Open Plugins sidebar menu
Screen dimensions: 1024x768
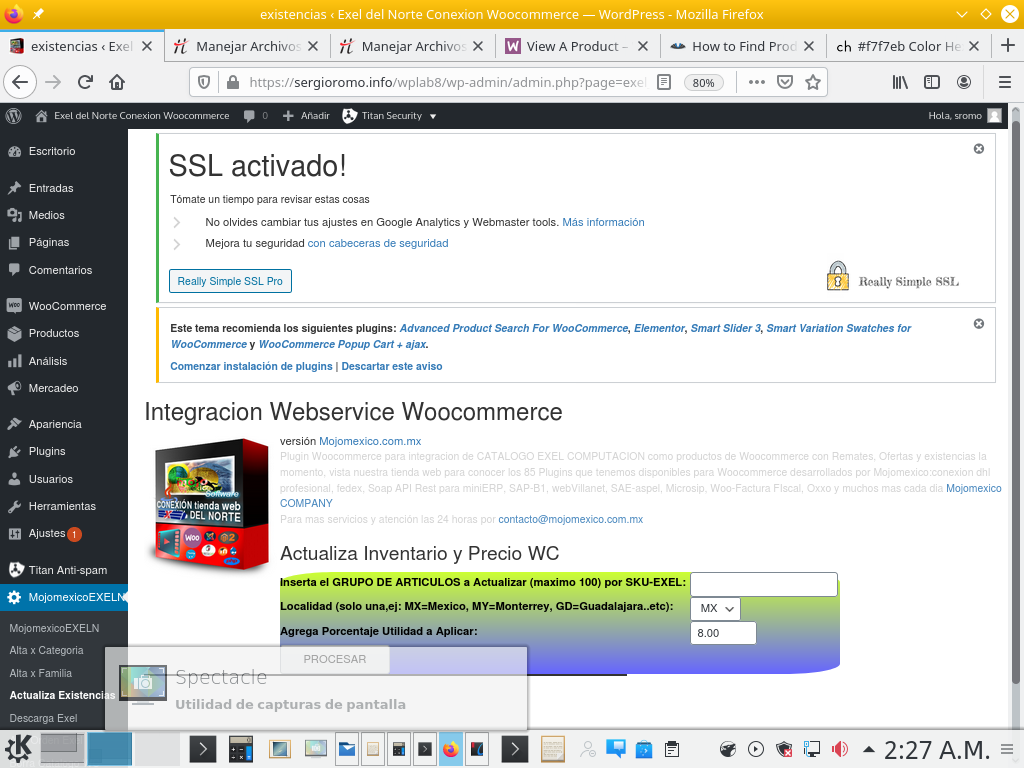46,451
